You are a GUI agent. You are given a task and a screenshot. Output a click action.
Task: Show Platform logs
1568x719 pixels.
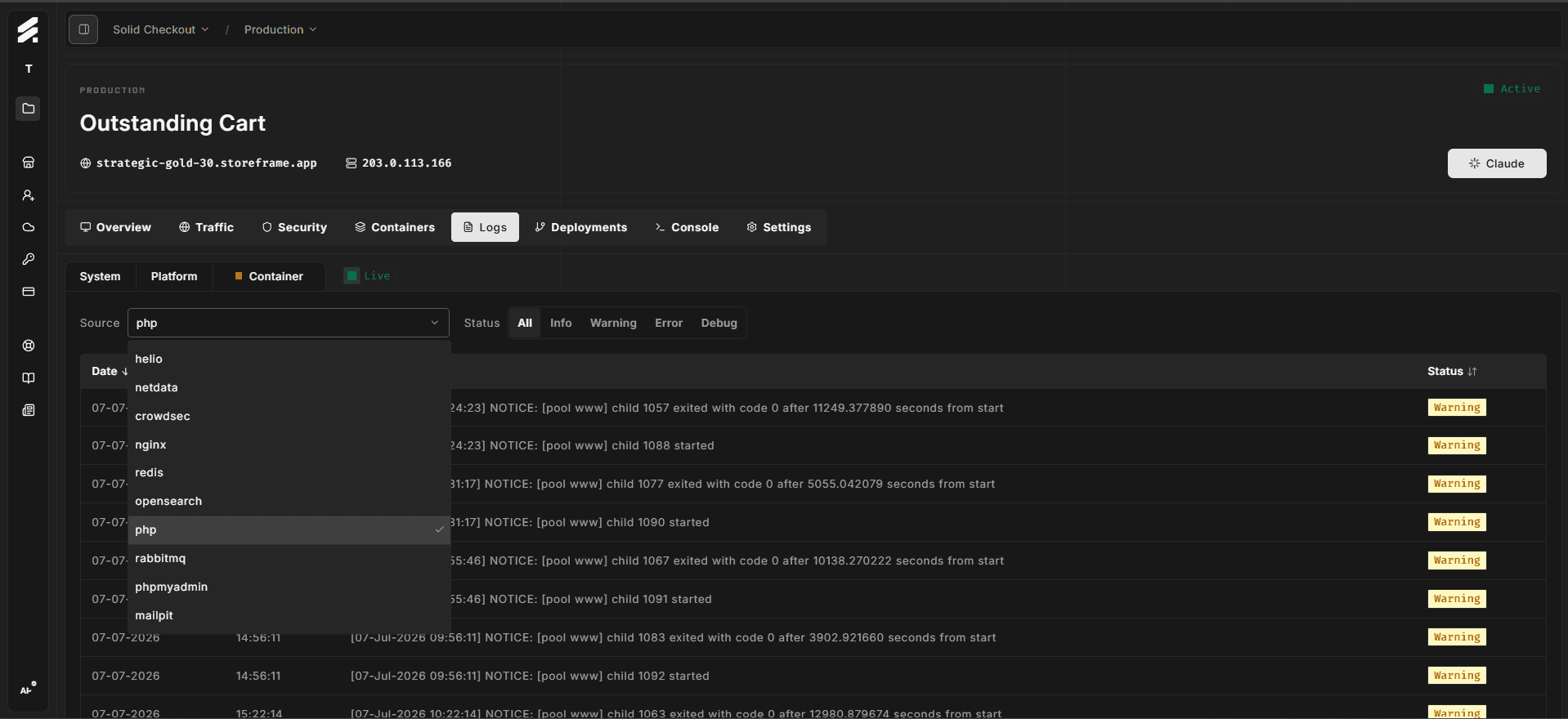(x=174, y=276)
